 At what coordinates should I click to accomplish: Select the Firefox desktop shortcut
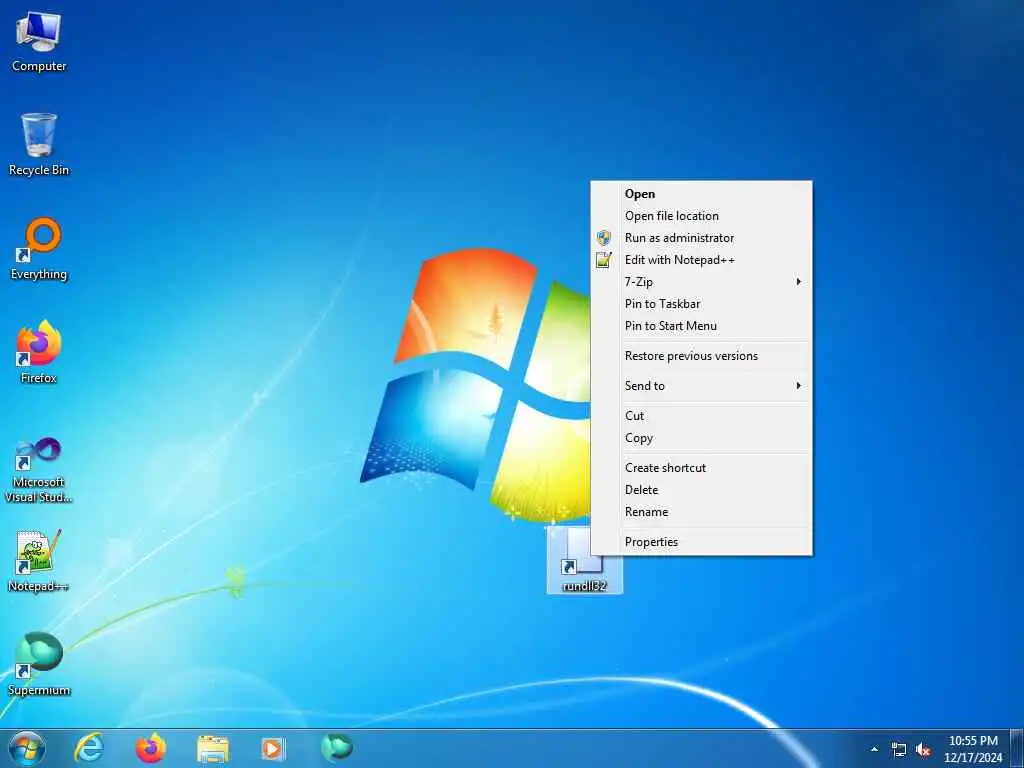pyautogui.click(x=39, y=353)
